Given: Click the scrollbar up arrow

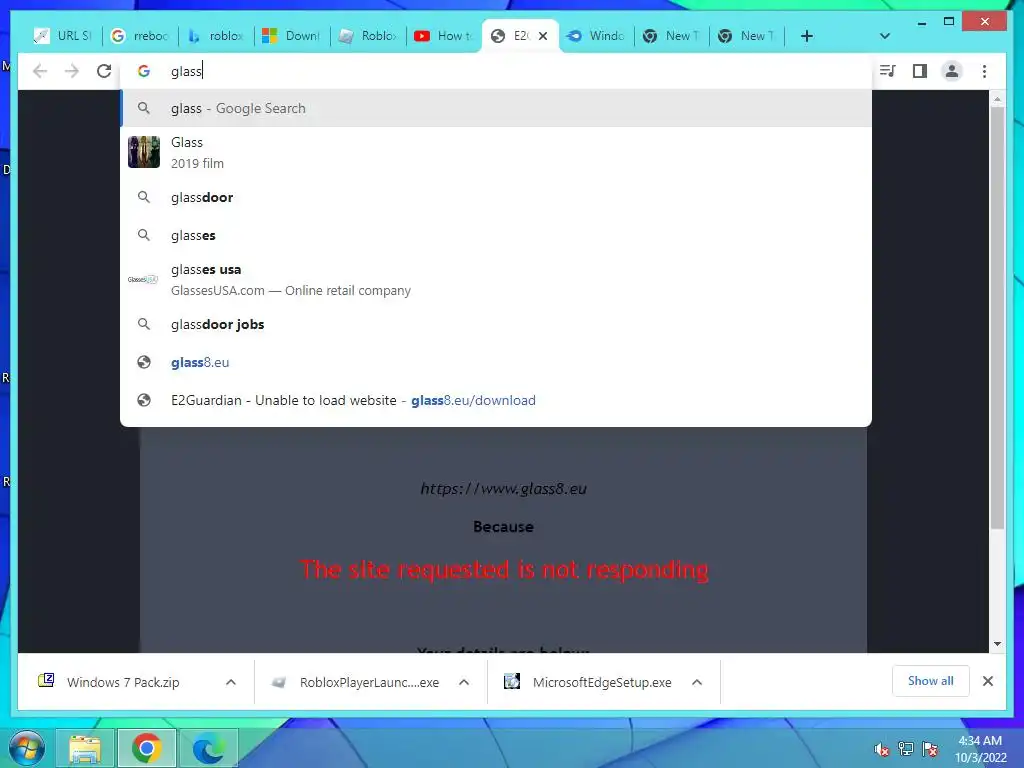Looking at the screenshot, I should click(997, 99).
